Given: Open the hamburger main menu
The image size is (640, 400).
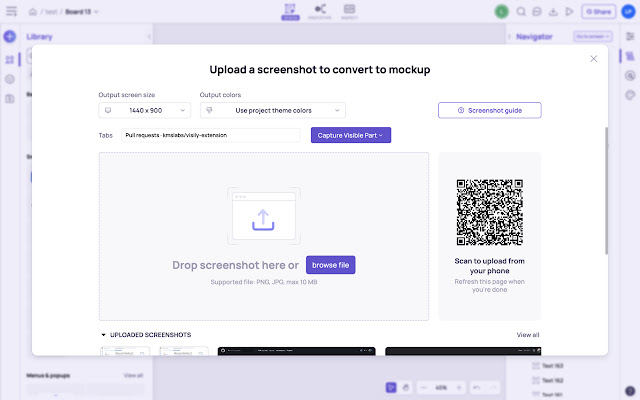Looking at the screenshot, I should [11, 11].
